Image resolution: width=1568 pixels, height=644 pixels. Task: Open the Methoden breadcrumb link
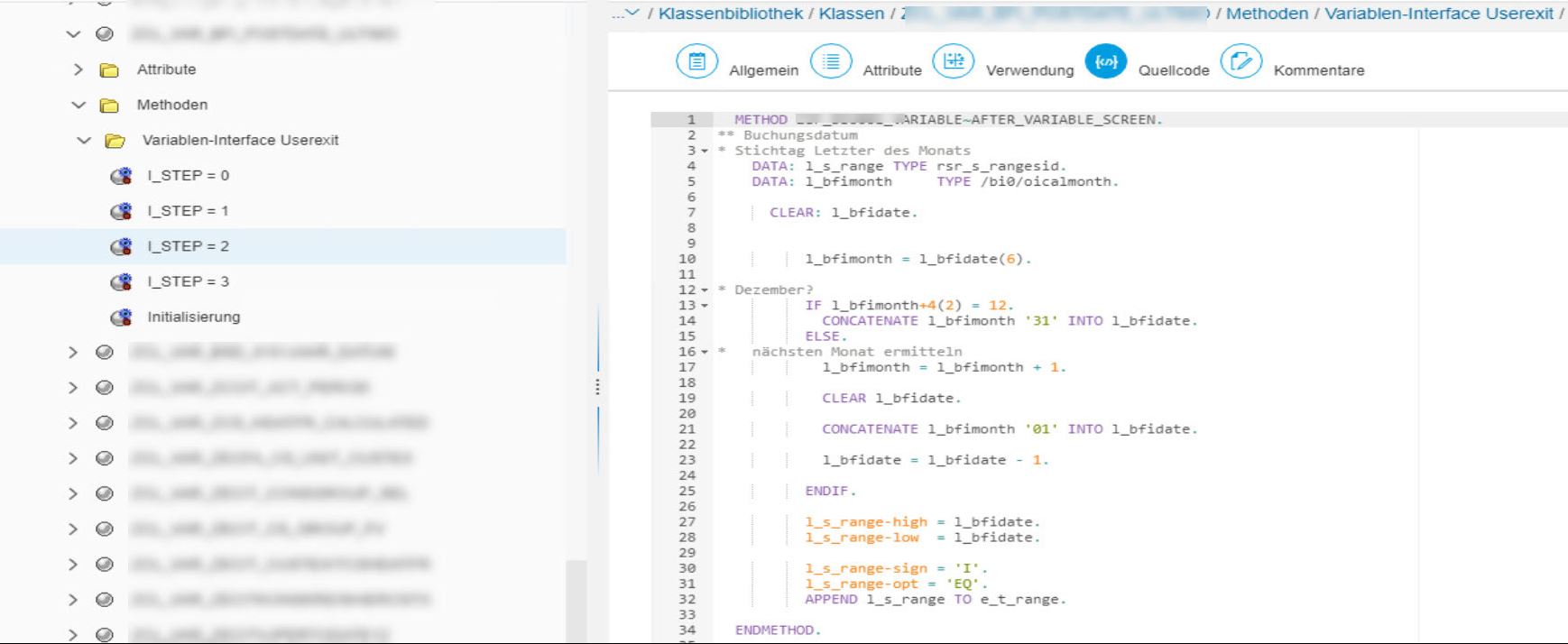(x=1267, y=14)
